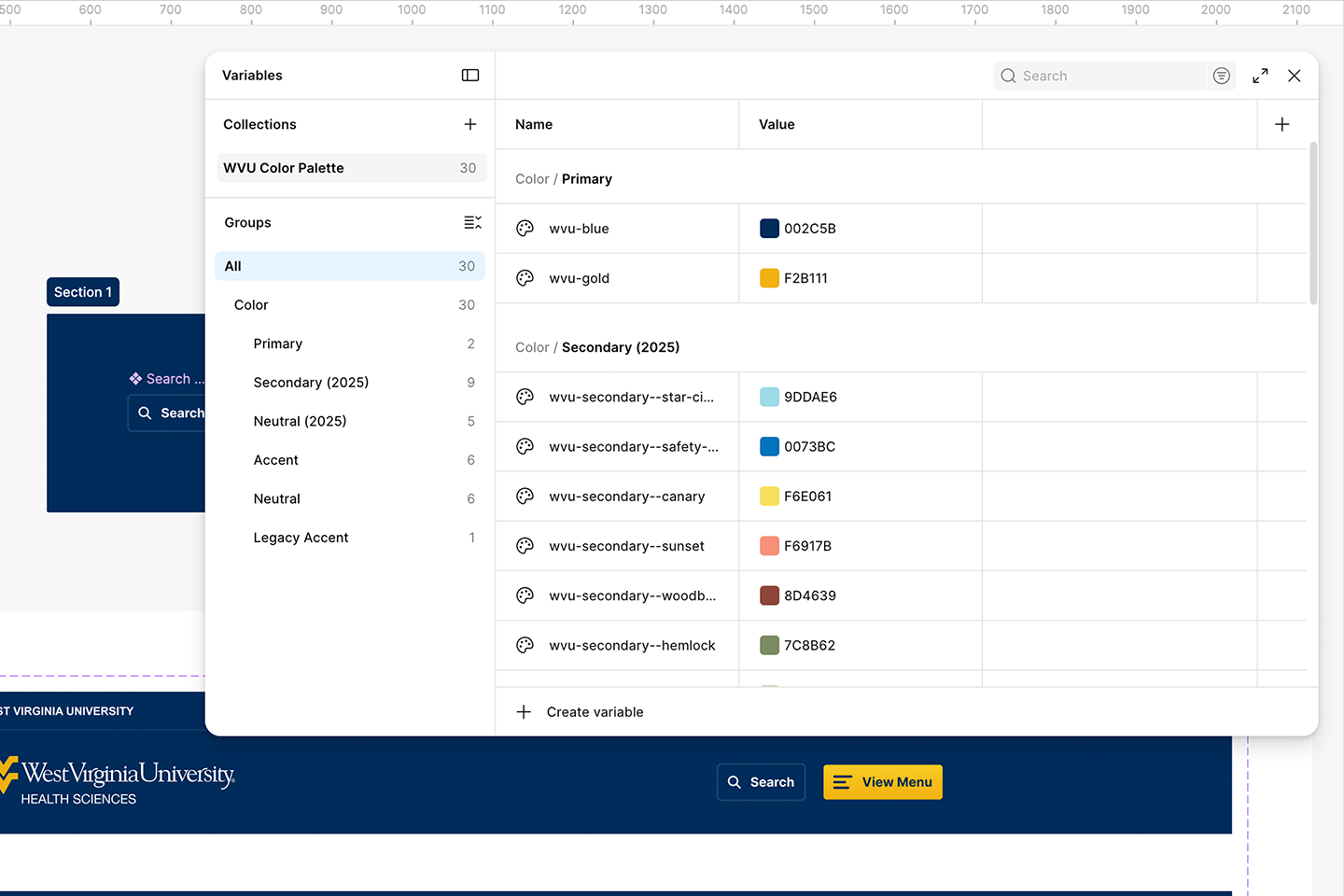Select the wvu-secondary--canary variable name
This screenshot has width=1344, height=896.
(627, 497)
